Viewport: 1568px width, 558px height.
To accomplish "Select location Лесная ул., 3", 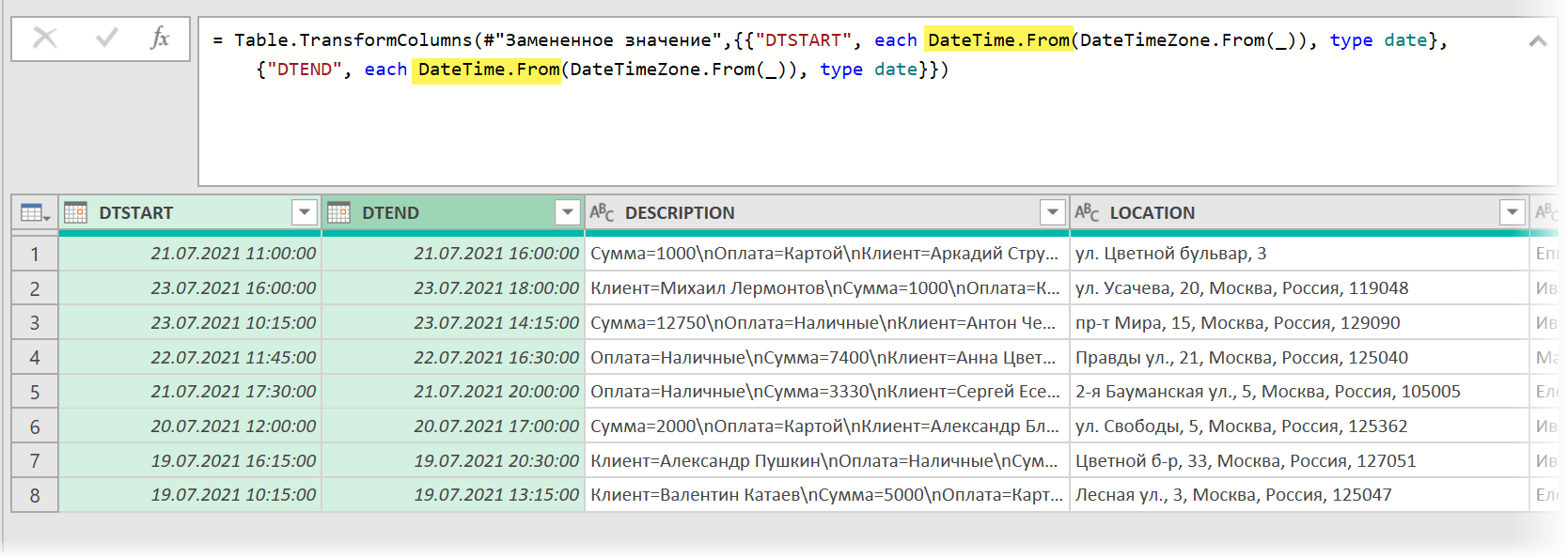I will click(x=1299, y=495).
